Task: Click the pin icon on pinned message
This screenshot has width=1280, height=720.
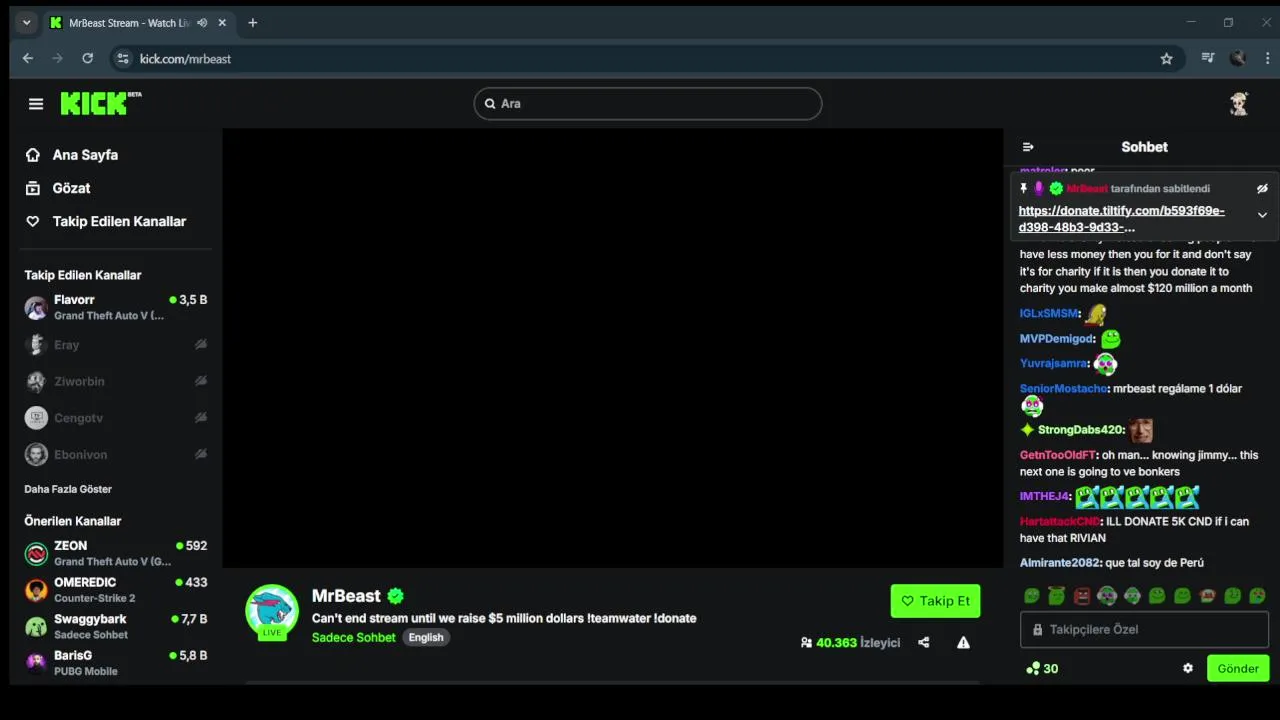Action: click(x=1023, y=188)
